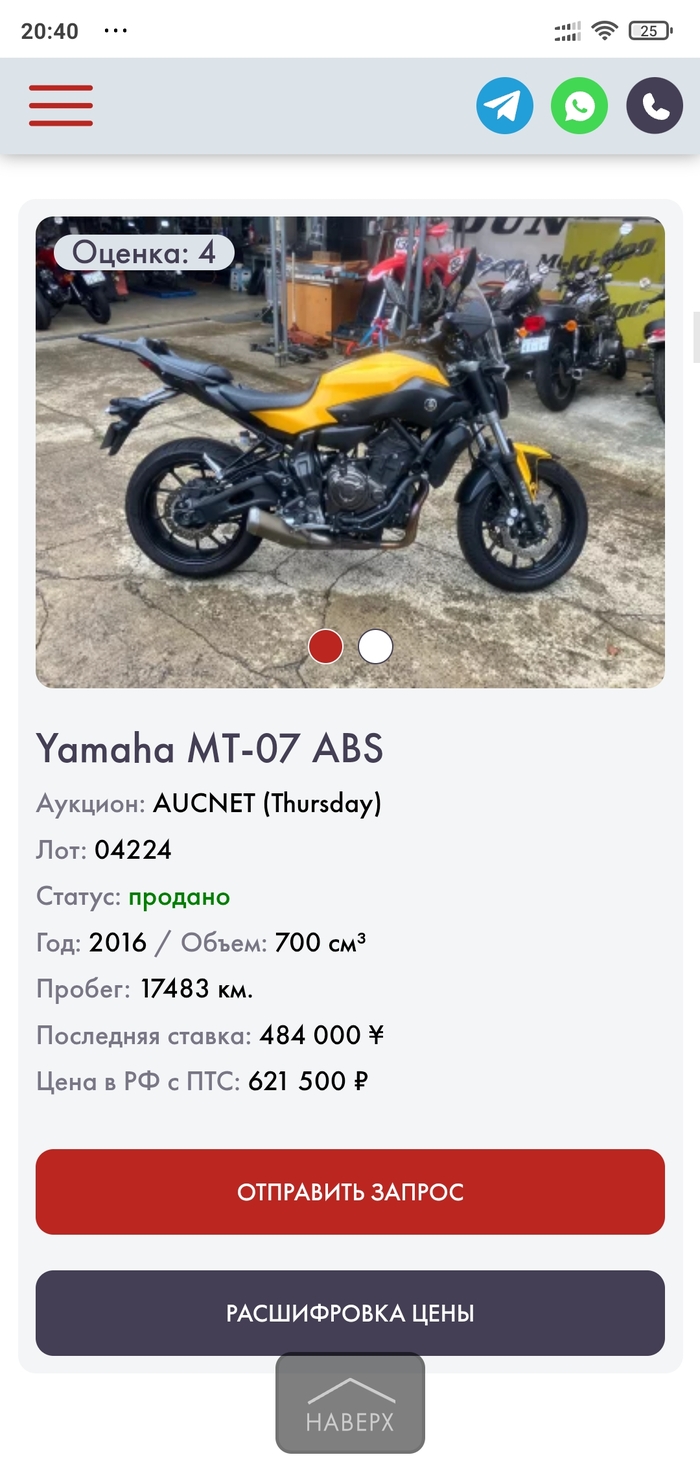Select the red first photo dot
700x1457 pixels.
pyautogui.click(x=326, y=647)
